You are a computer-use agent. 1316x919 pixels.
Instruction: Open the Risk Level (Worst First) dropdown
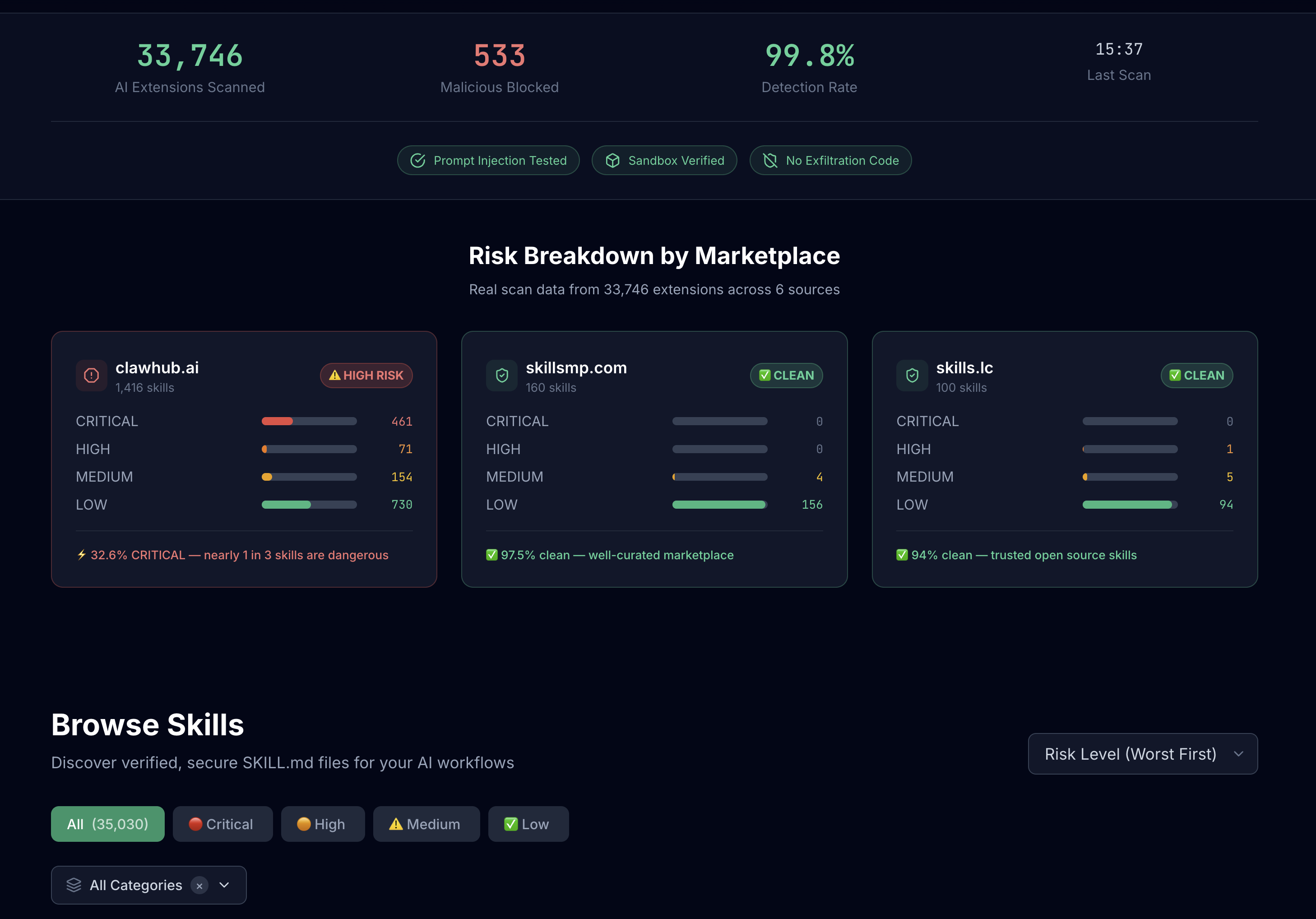(x=1142, y=754)
